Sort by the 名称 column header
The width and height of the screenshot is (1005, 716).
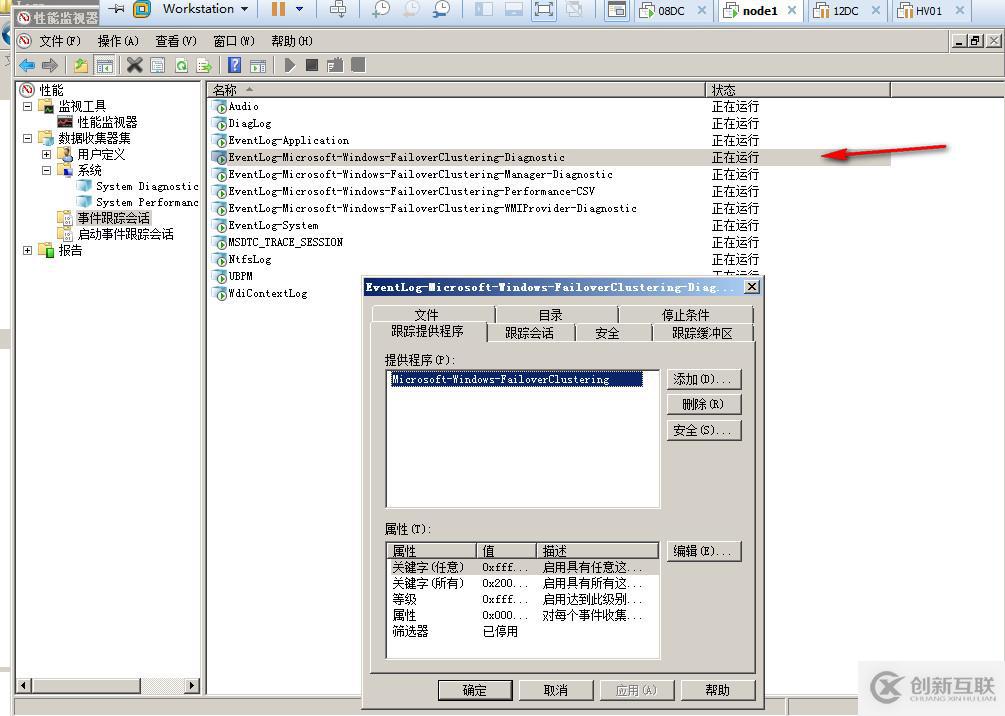[456, 90]
